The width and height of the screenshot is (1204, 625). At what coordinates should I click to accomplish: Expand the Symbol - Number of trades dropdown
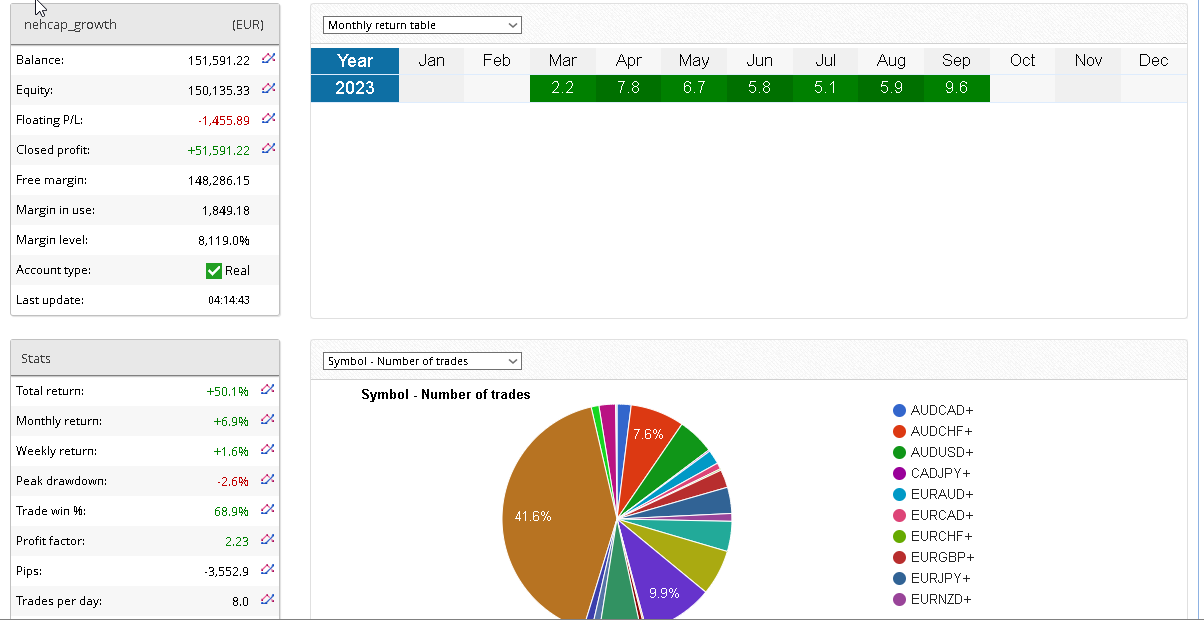coord(422,361)
